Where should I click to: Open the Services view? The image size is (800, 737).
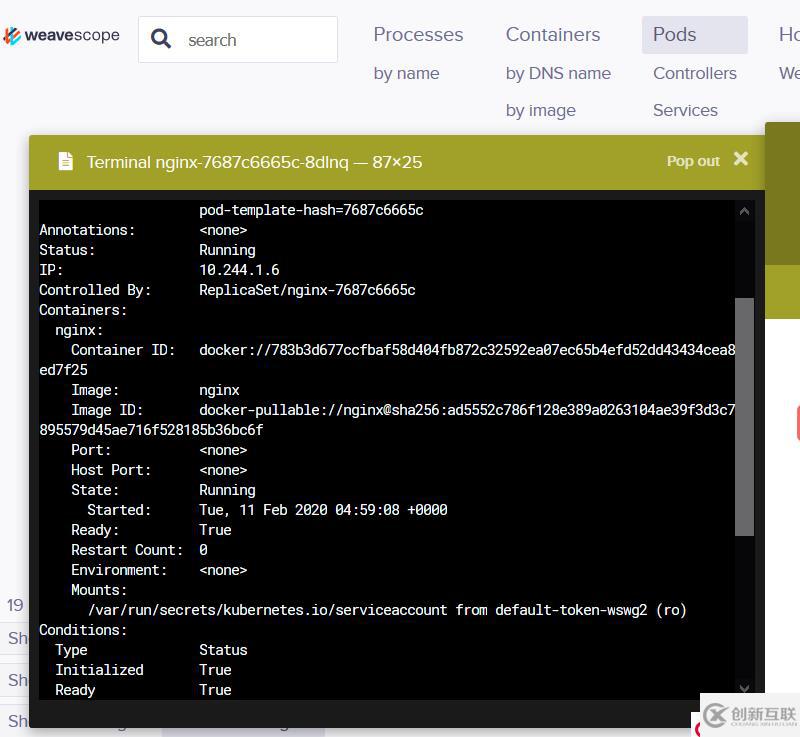pyautogui.click(x=684, y=110)
